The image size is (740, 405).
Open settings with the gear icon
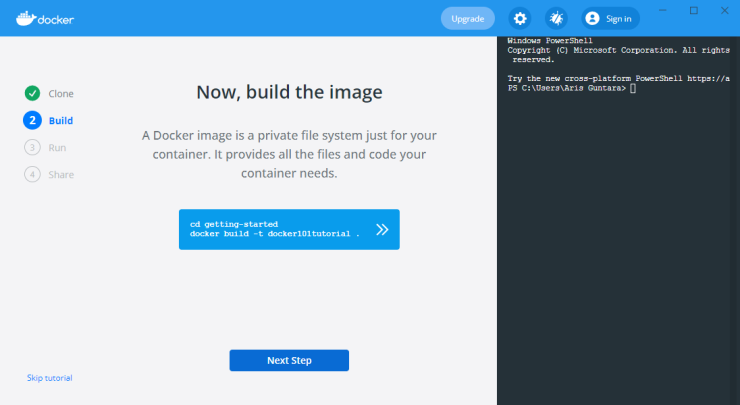[x=520, y=18]
